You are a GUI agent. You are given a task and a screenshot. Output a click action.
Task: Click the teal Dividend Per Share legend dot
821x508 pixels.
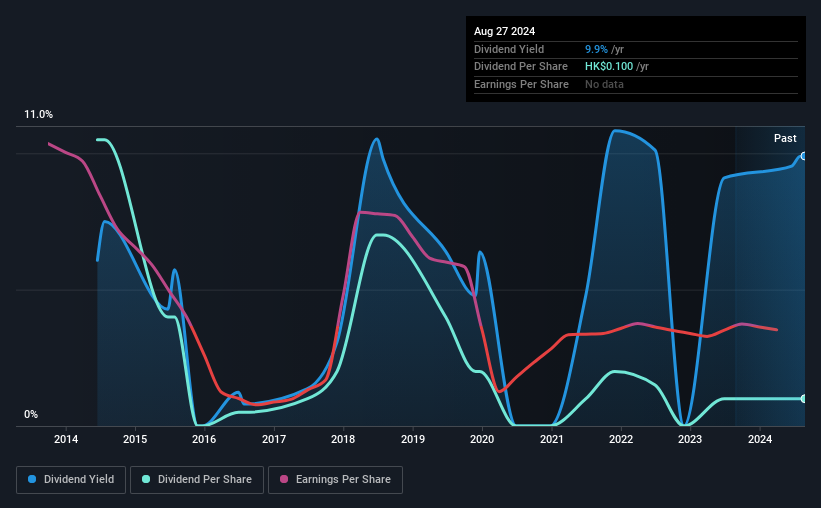(146, 479)
